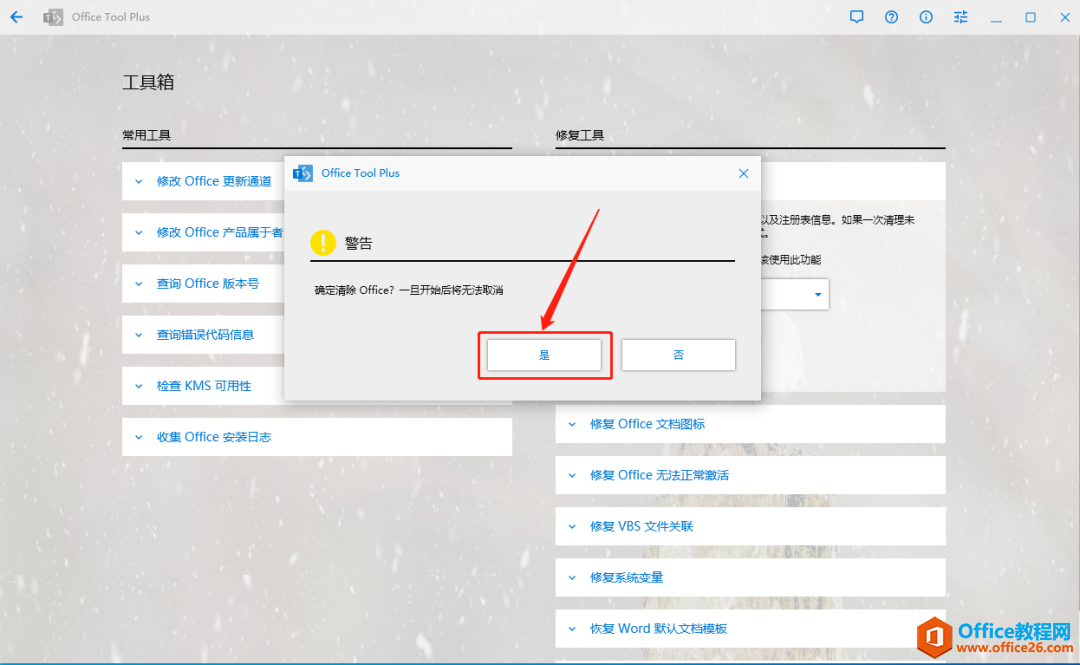1080x665 pixels.
Task: Expand 查询 Office 版本号 chevron
Action: (x=139, y=283)
